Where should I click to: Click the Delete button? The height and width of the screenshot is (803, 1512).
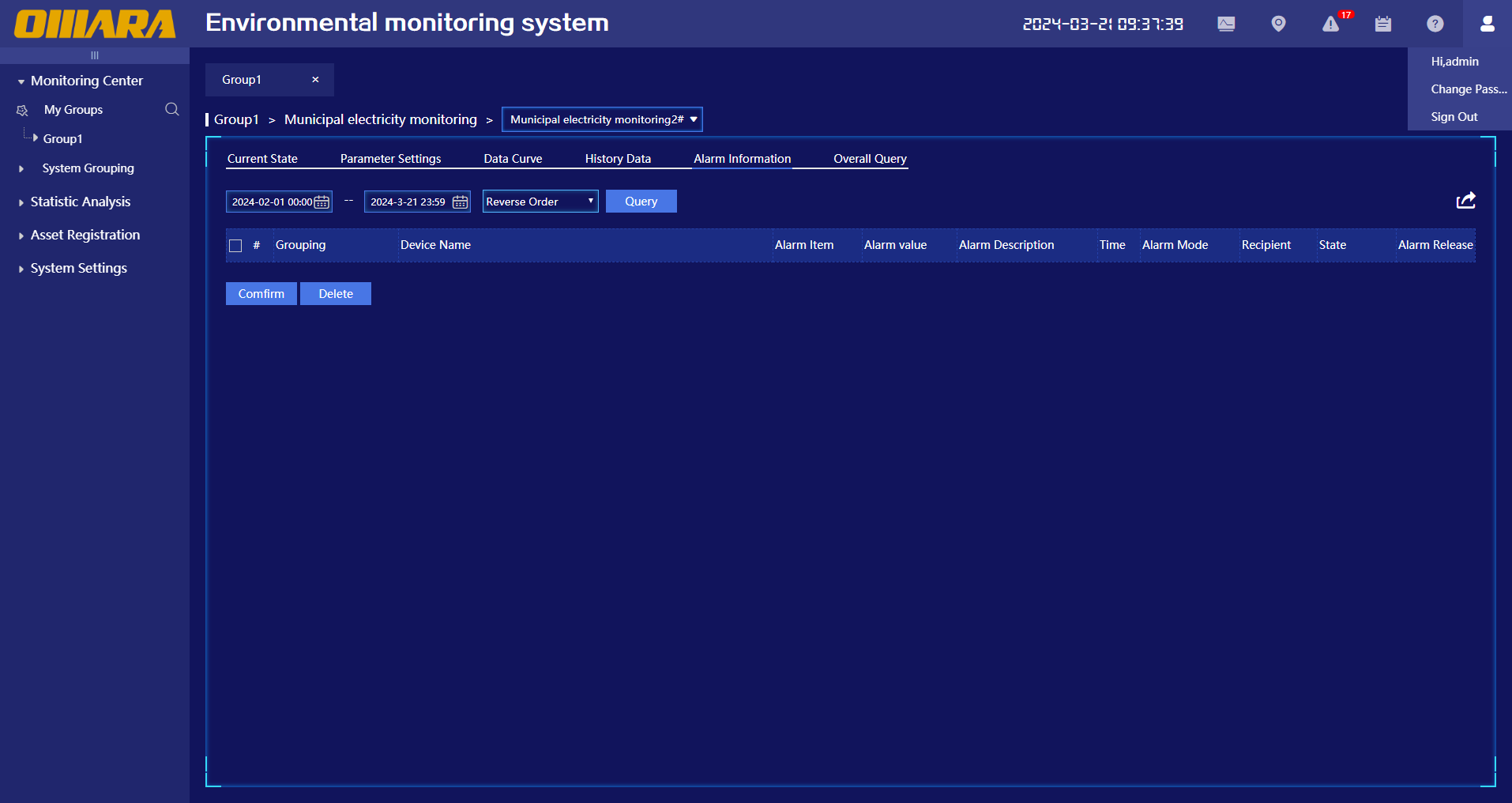(336, 294)
